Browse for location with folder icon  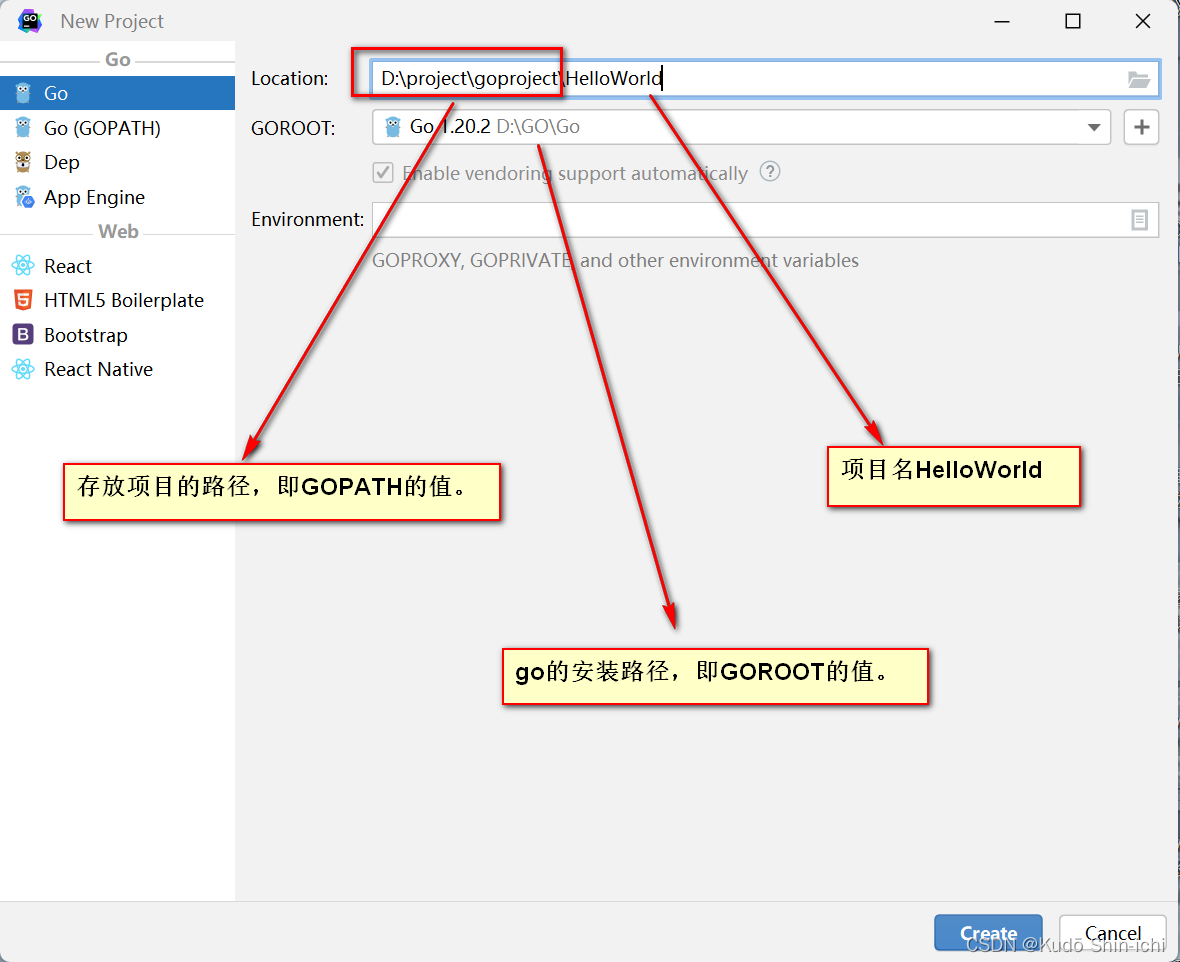click(x=1139, y=79)
